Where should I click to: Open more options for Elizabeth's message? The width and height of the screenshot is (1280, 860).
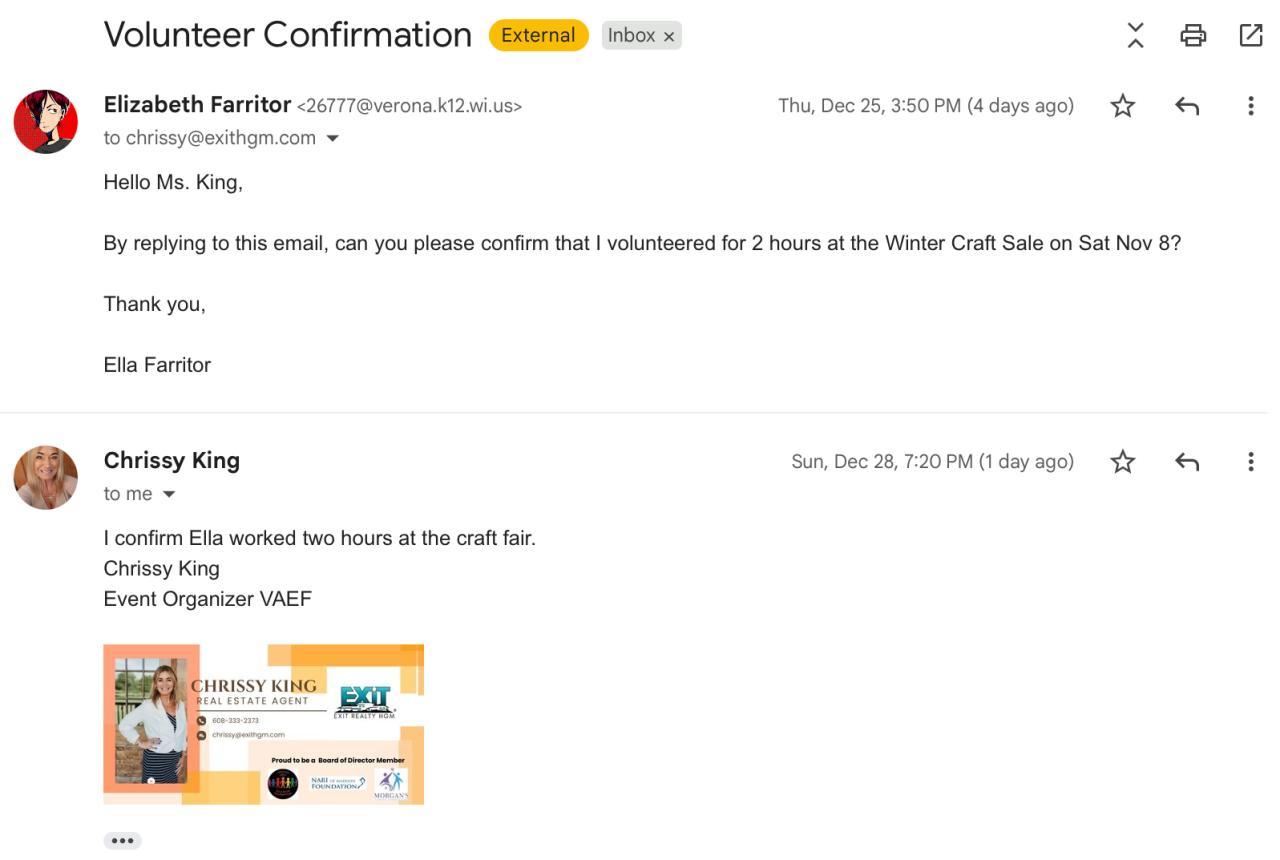pos(1250,106)
